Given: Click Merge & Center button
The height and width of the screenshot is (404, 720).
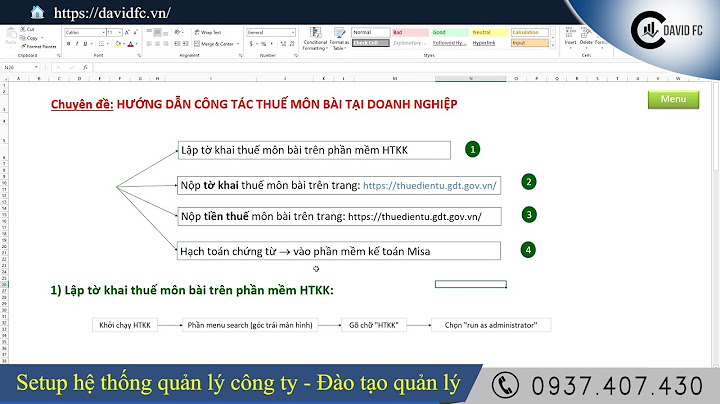Looking at the screenshot, I should tap(214, 44).
